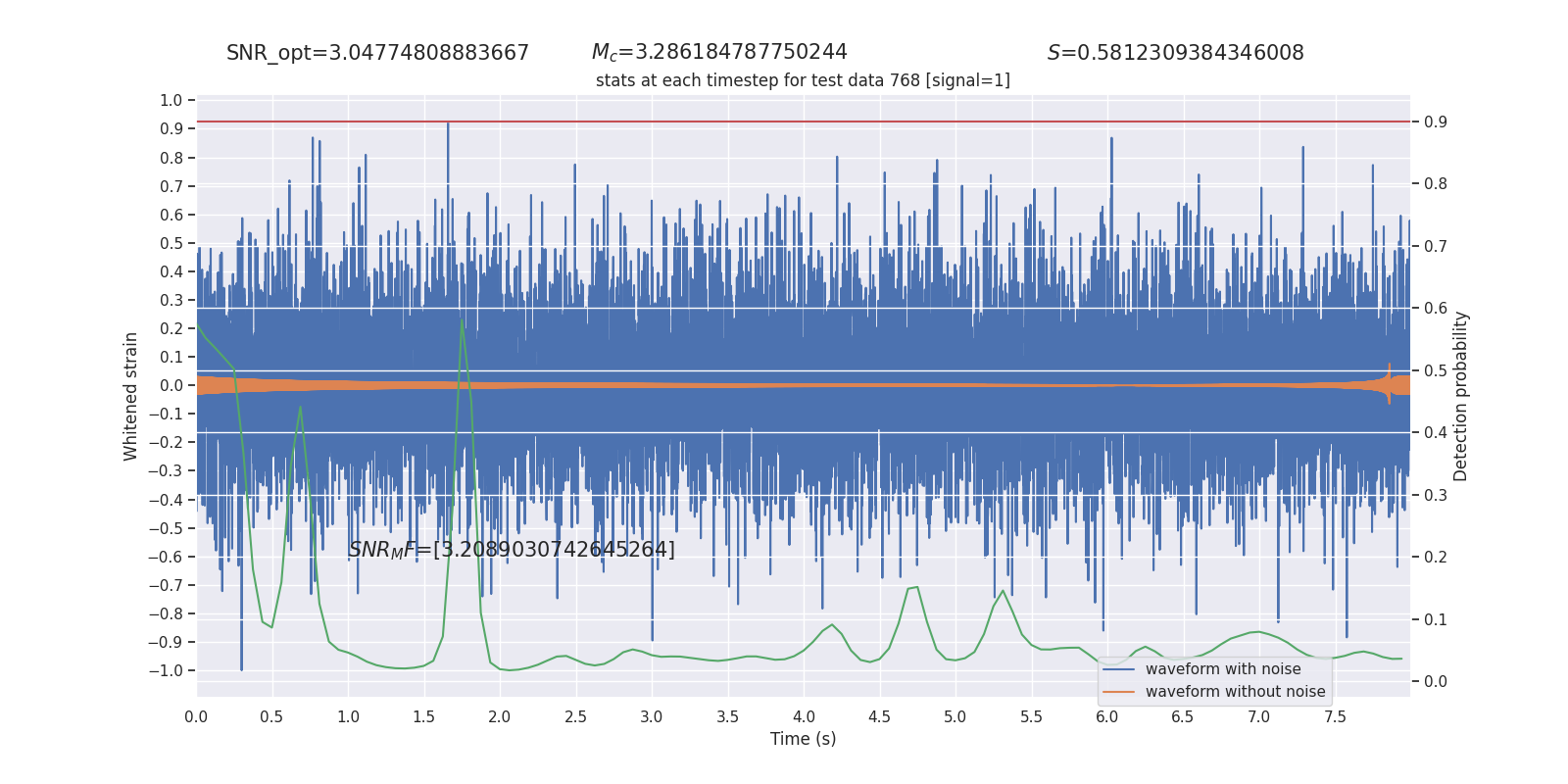Image resolution: width=1568 pixels, height=784 pixels.
Task: Click x-axis tick label 7.5
Action: tap(1335, 717)
